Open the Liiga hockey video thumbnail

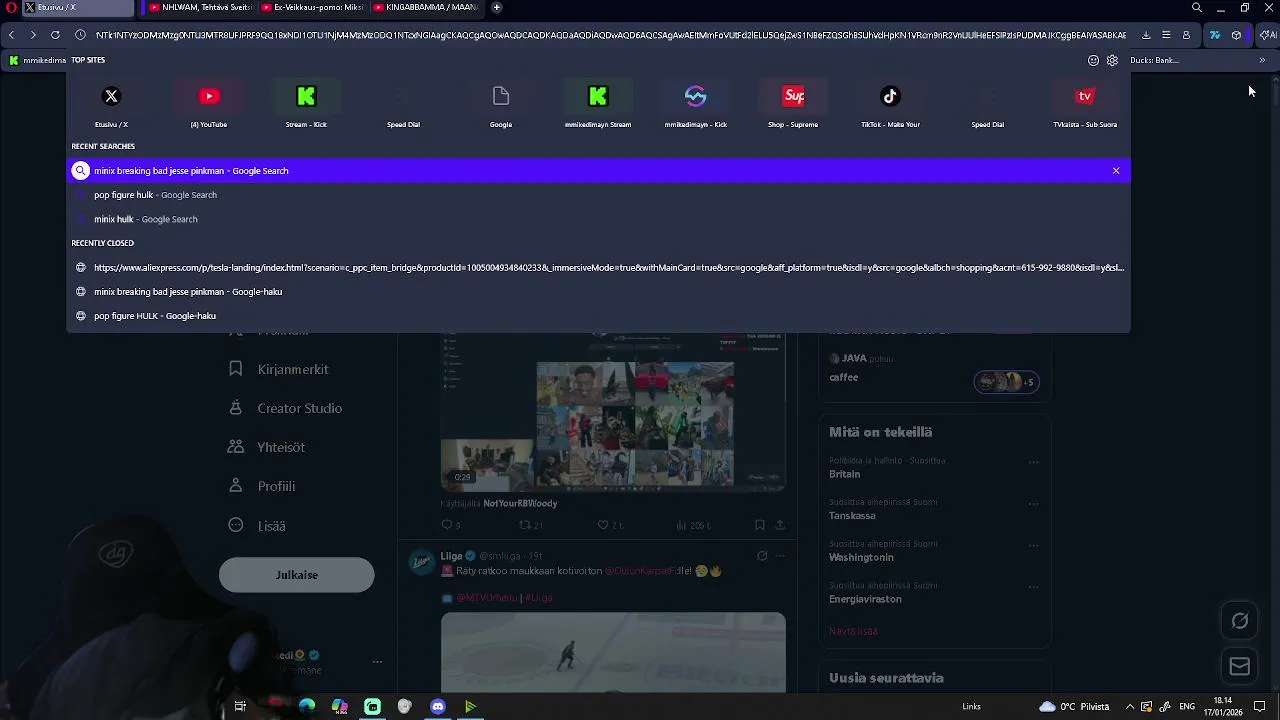(x=613, y=652)
